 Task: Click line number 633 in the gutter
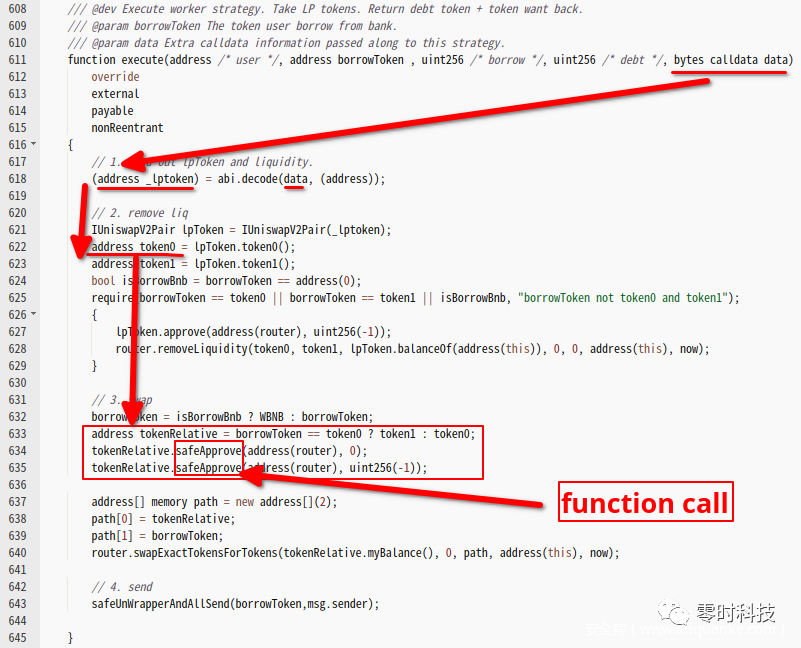(x=17, y=434)
